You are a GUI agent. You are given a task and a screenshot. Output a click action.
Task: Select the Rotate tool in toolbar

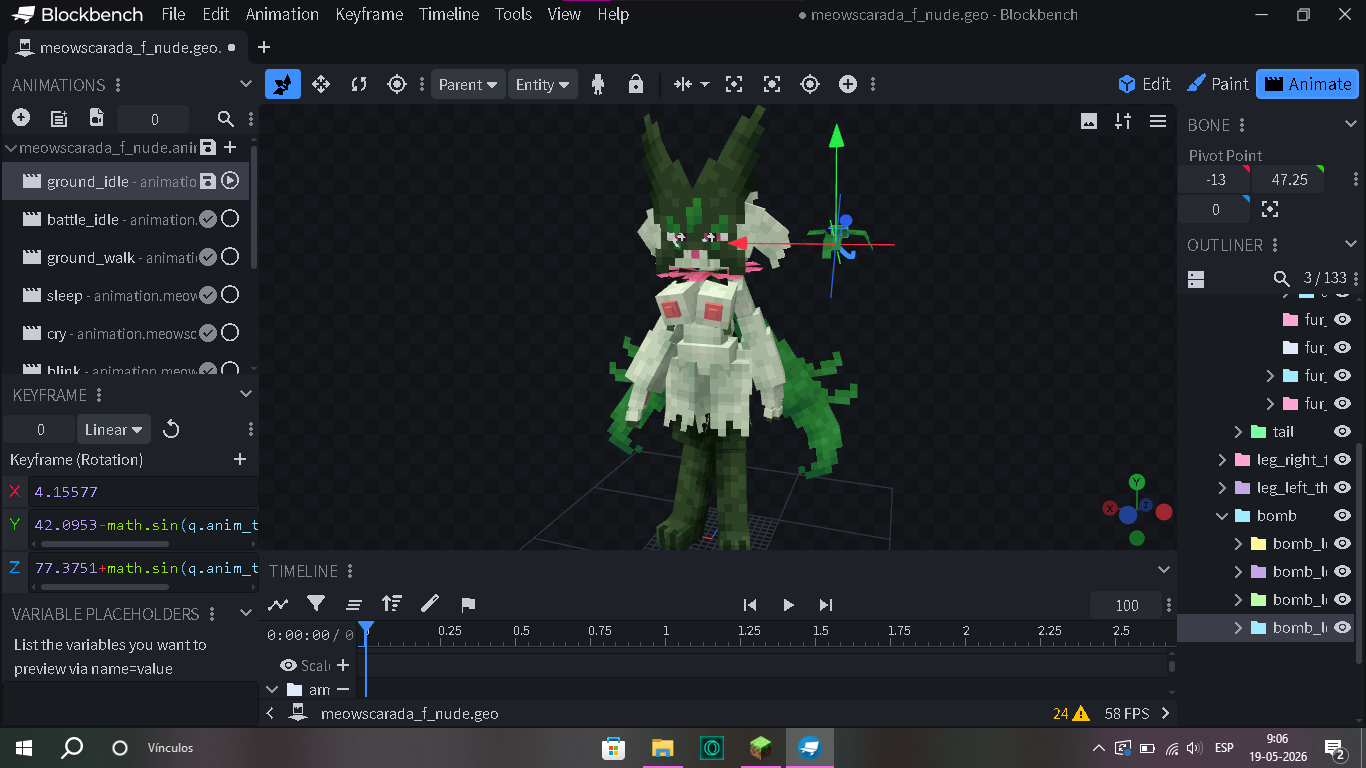click(x=359, y=85)
